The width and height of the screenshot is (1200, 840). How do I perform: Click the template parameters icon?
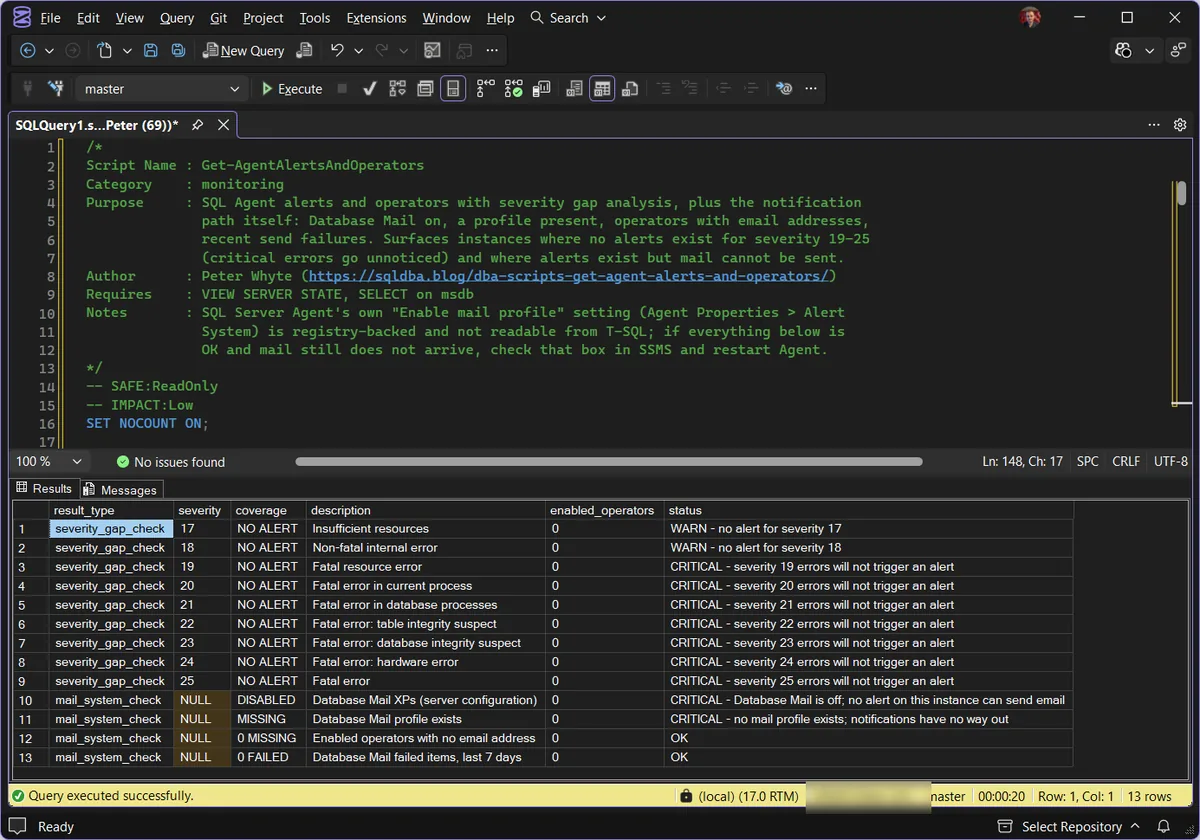coord(783,88)
